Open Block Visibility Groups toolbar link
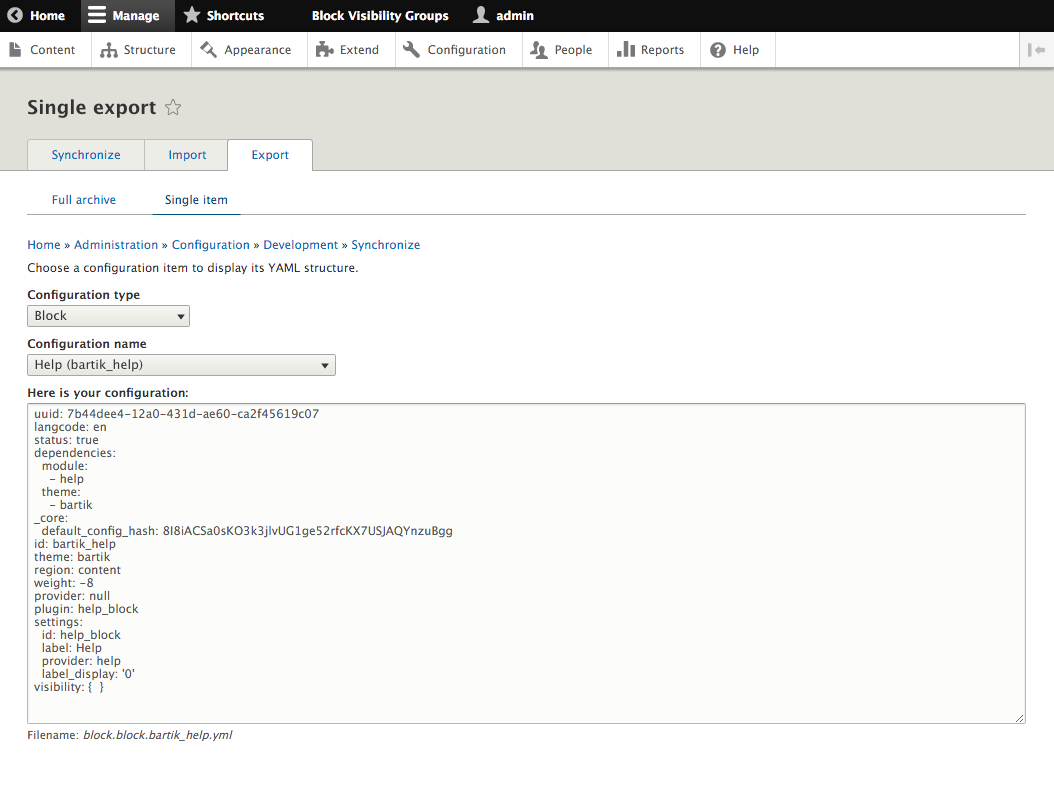This screenshot has width=1054, height=789. (380, 16)
